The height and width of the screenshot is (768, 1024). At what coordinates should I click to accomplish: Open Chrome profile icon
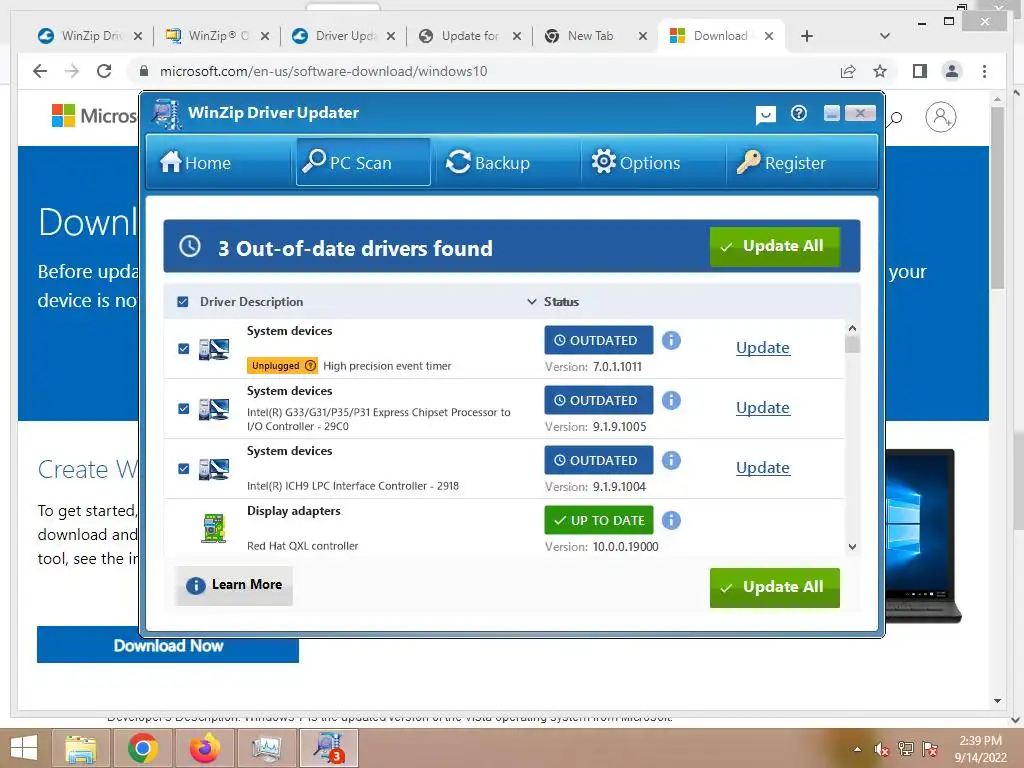click(952, 71)
